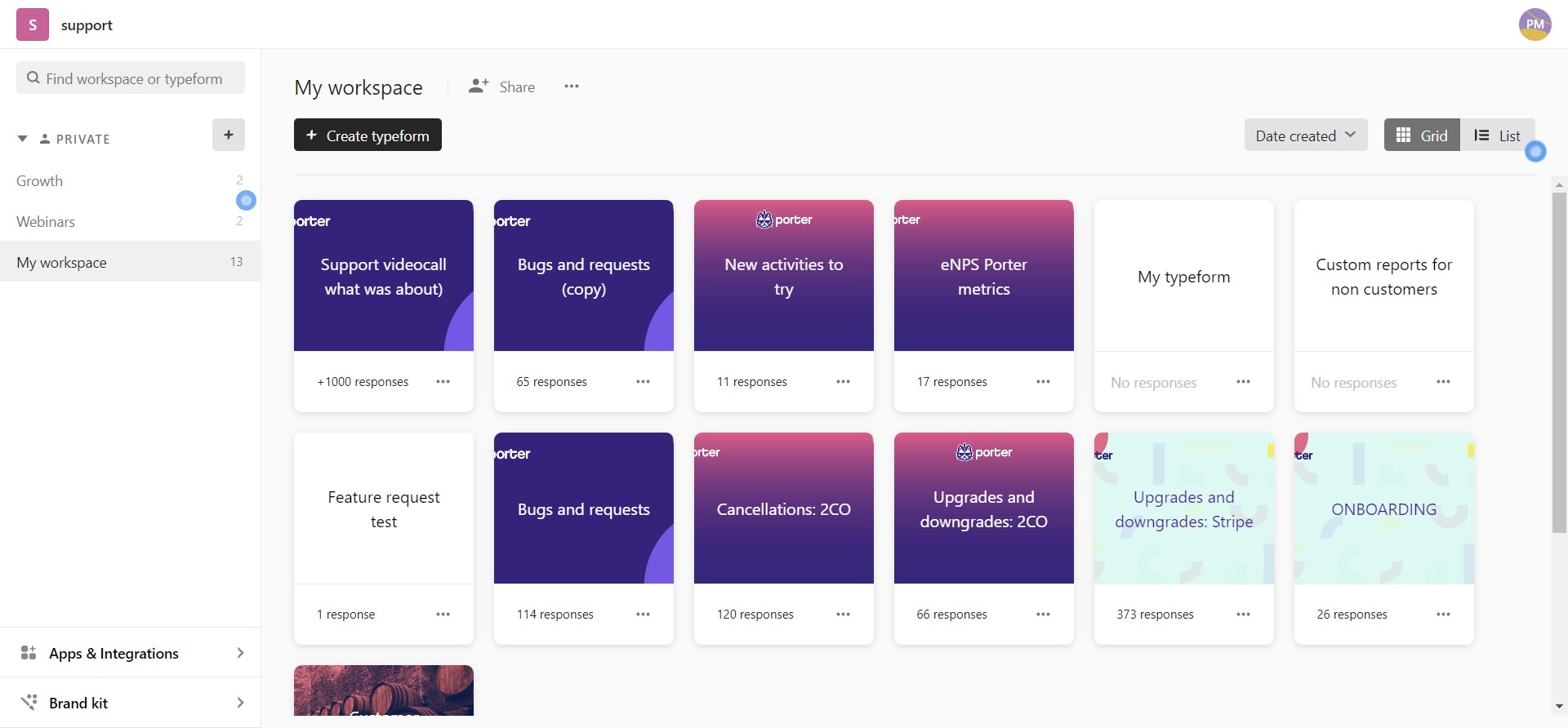Click the Create typeform button
The width and height of the screenshot is (1568, 728).
(x=367, y=135)
